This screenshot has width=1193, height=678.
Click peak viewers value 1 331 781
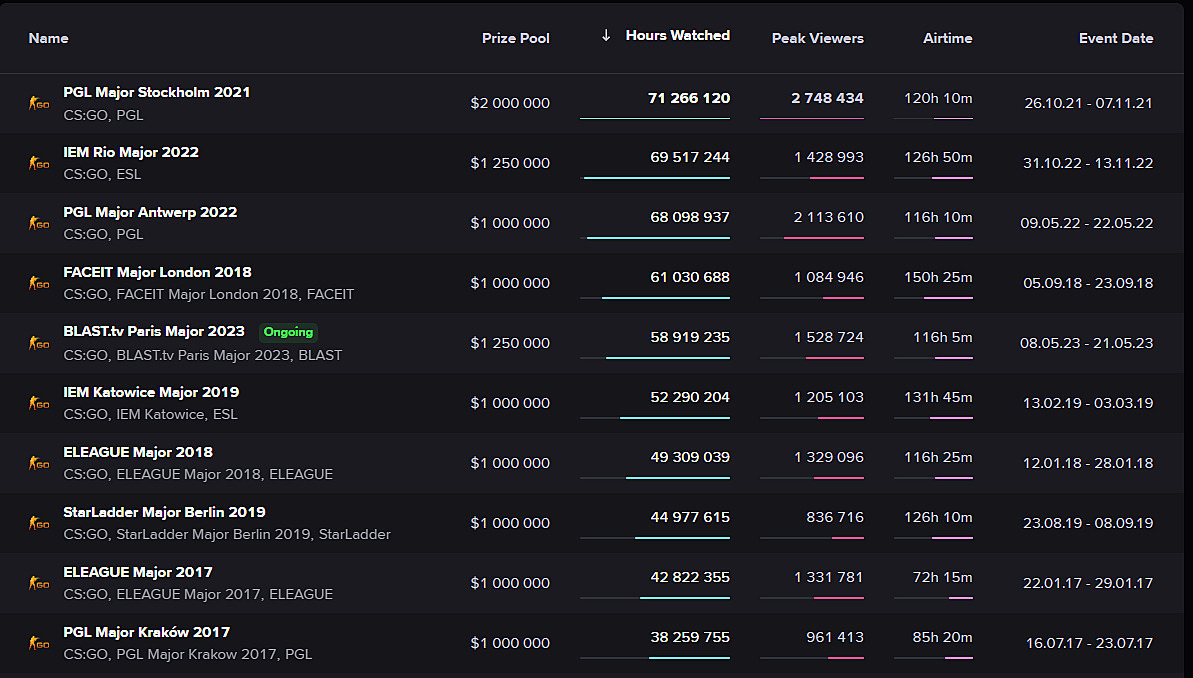pyautogui.click(x=829, y=578)
